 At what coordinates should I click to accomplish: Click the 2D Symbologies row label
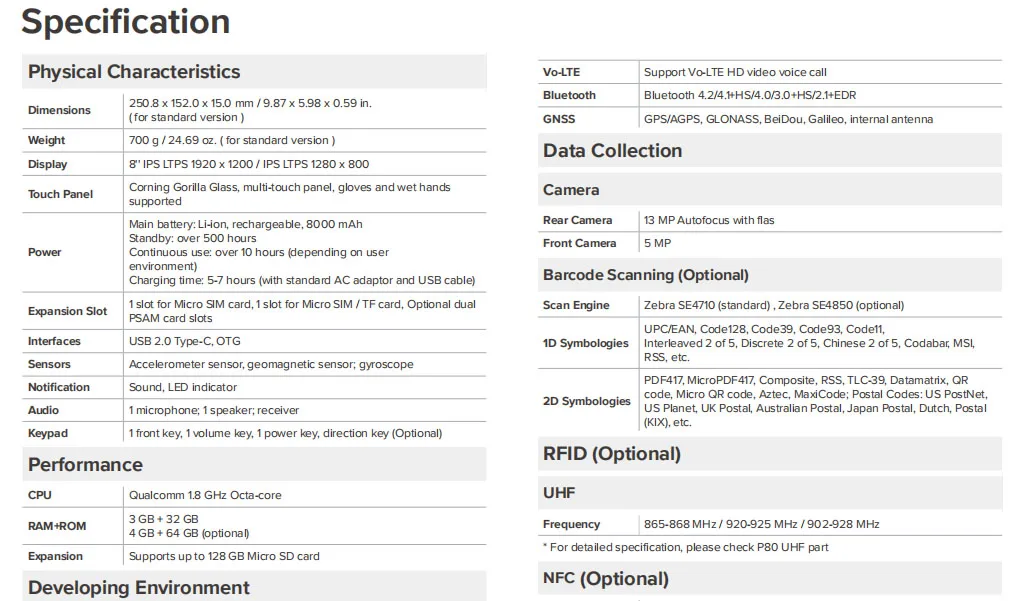587,401
